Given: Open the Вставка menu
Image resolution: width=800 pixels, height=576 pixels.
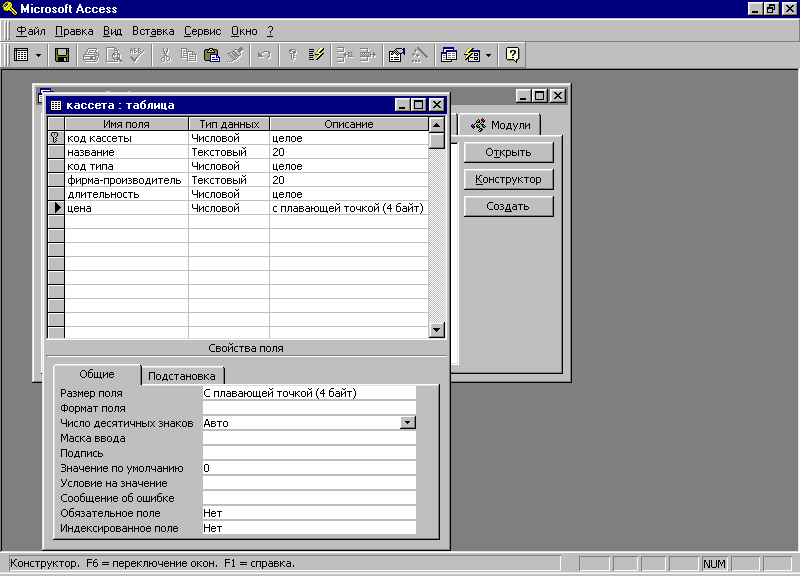Looking at the screenshot, I should pos(153,31).
